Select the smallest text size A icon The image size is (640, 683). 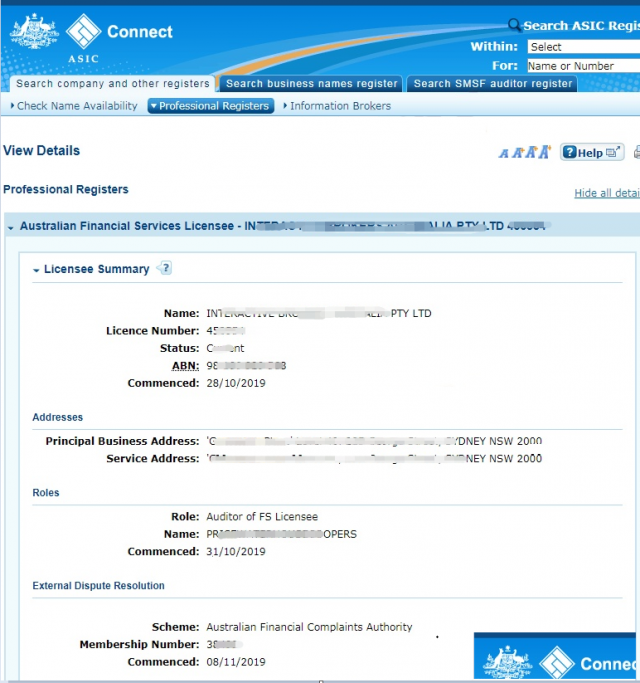pyautogui.click(x=504, y=153)
